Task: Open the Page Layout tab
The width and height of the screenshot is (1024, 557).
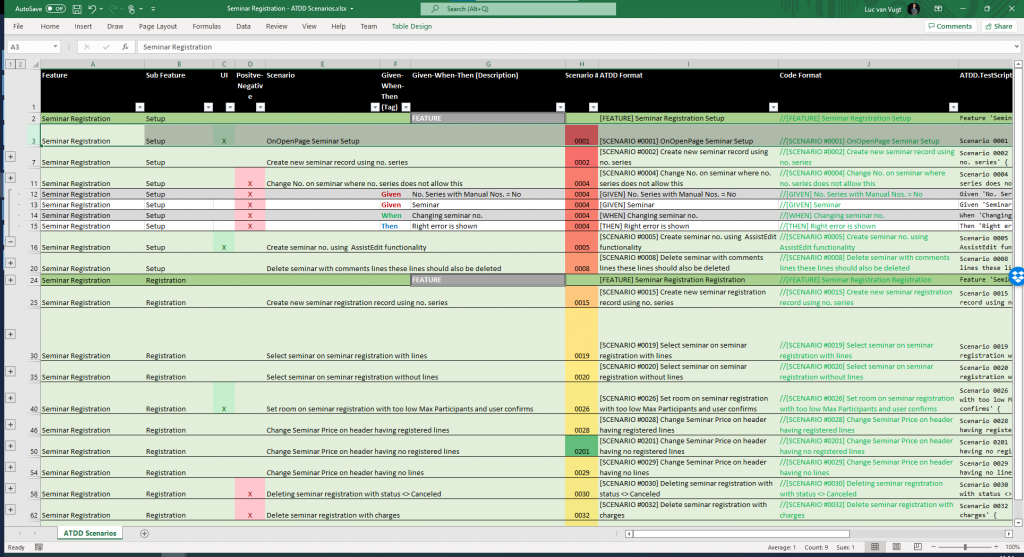Action: 157,27
